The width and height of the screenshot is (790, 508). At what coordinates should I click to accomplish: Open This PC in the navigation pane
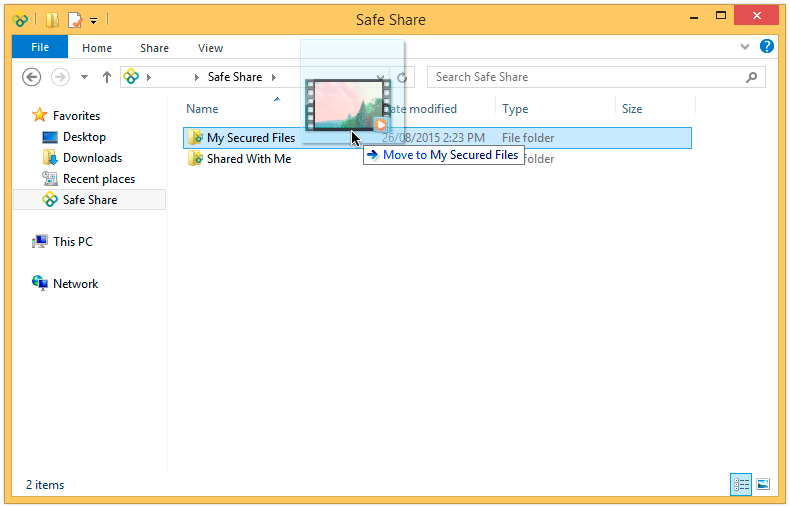(73, 241)
